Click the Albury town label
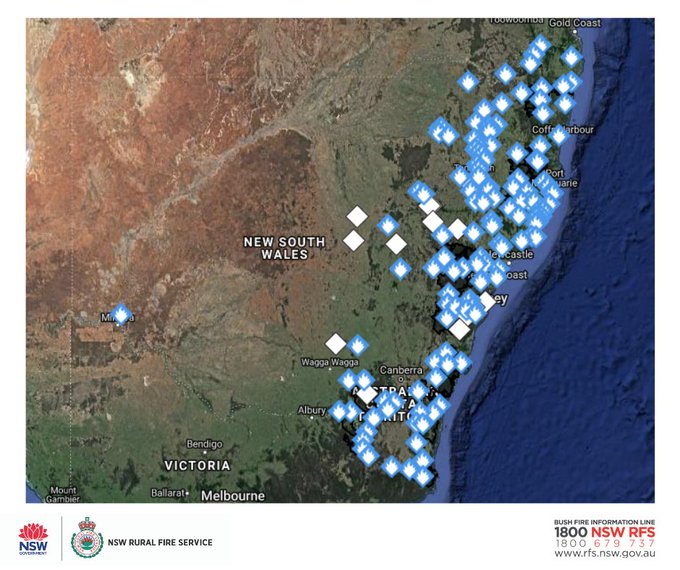 pos(311,410)
